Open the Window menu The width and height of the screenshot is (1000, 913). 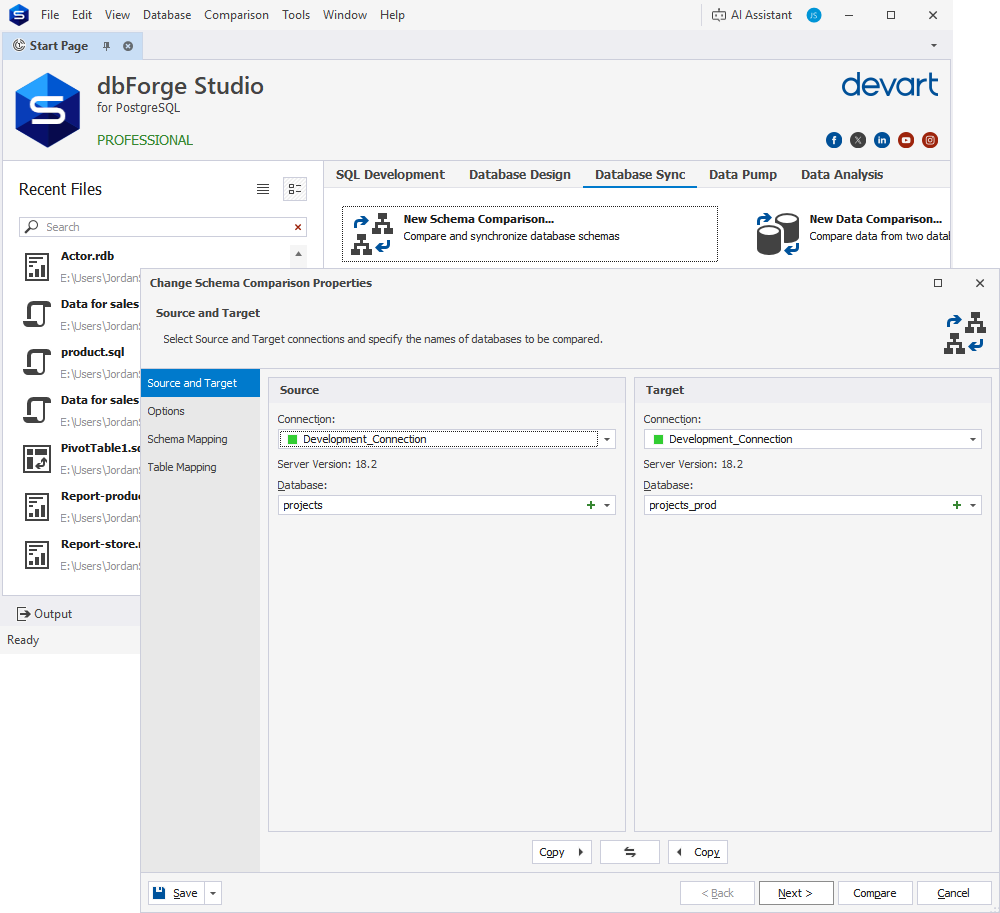tap(344, 15)
